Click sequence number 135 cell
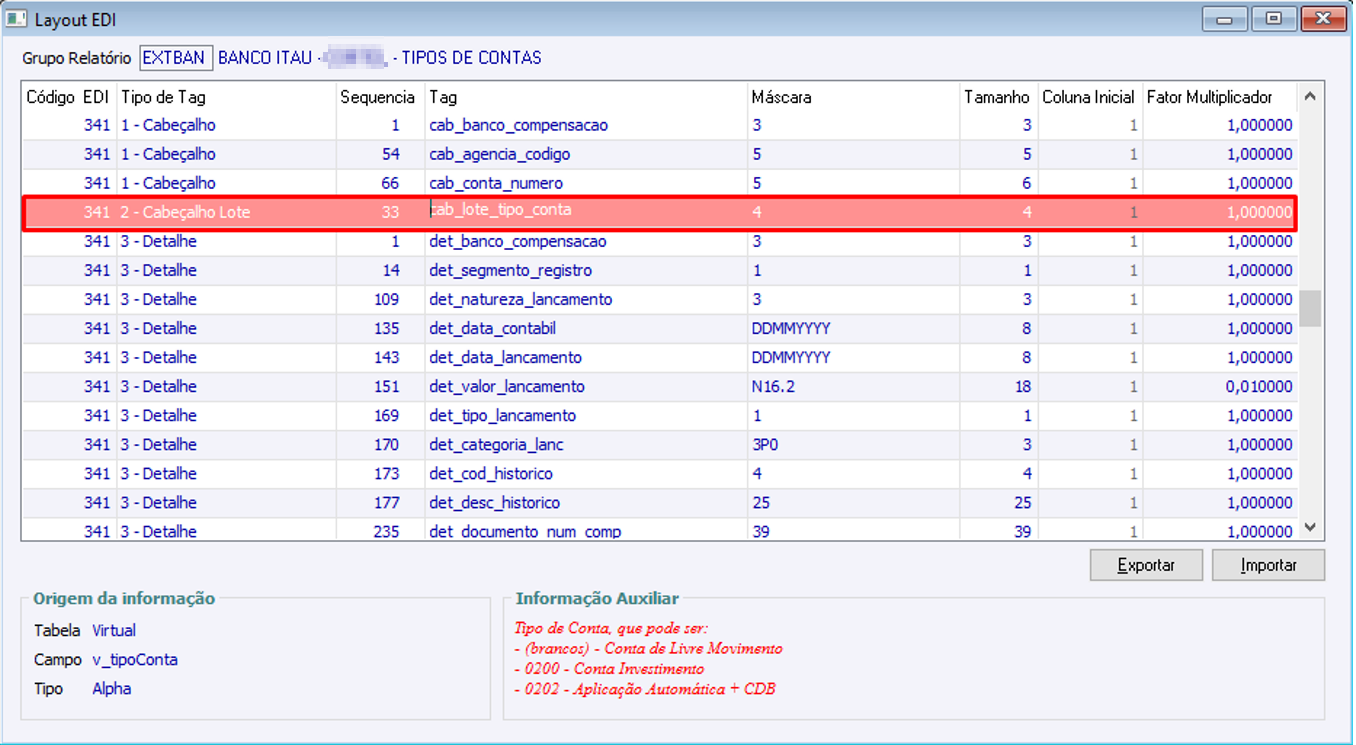Image resolution: width=1356 pixels, height=745 pixels. click(x=379, y=328)
